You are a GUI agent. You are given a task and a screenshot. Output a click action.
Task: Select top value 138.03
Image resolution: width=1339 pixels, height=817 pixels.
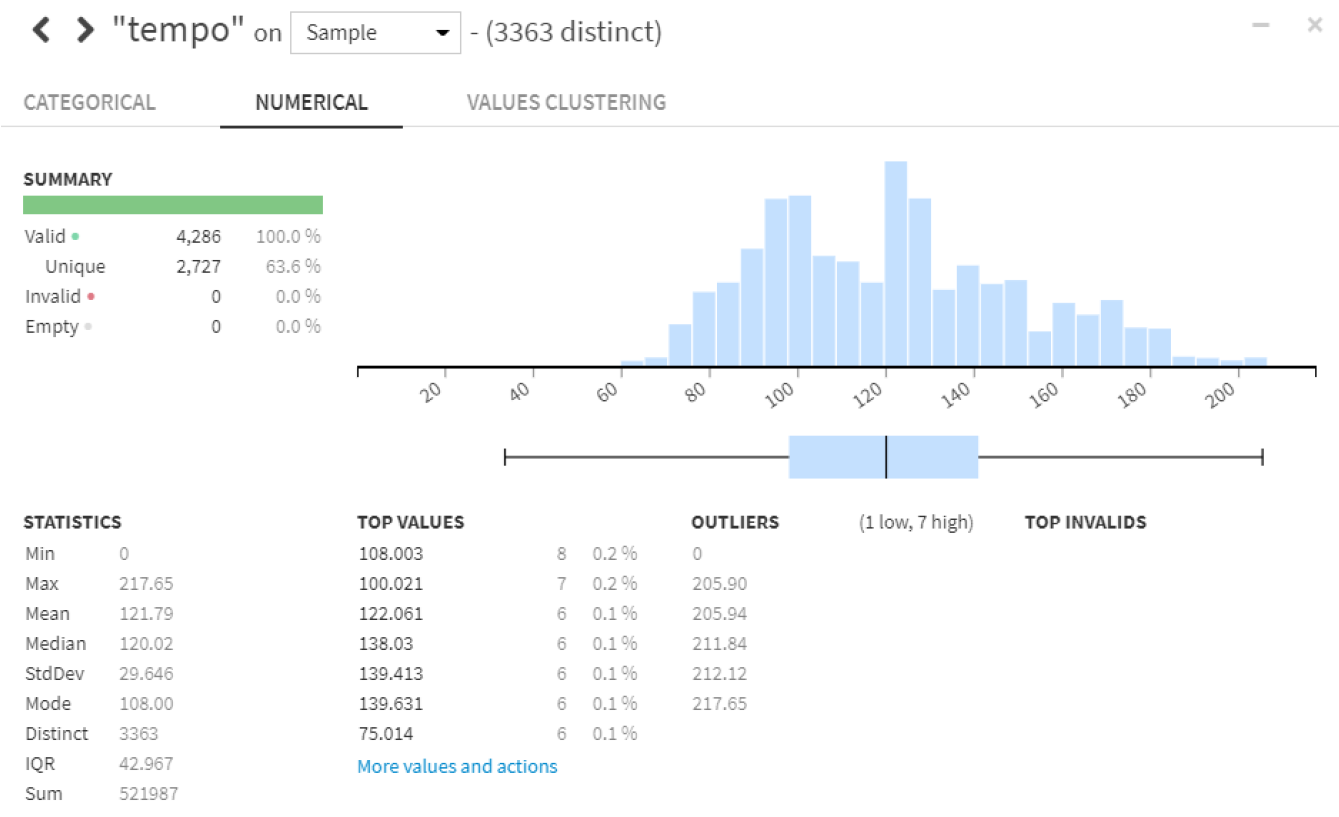(x=385, y=644)
